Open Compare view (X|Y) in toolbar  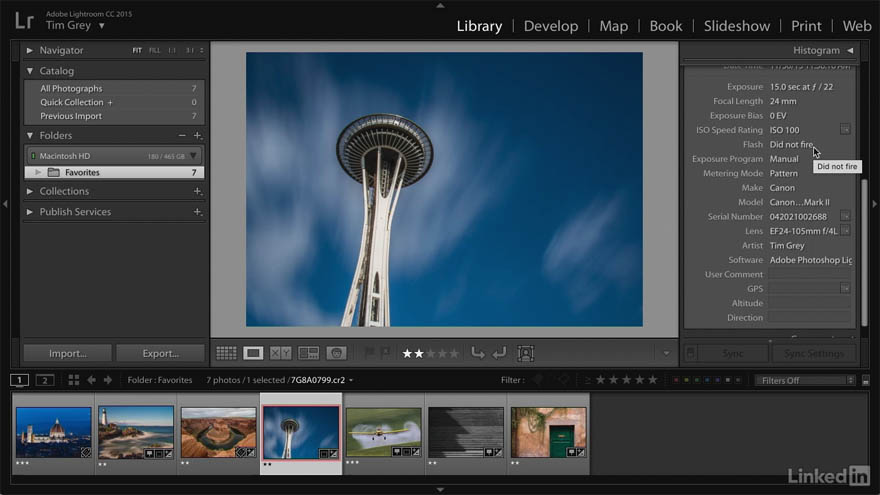281,353
